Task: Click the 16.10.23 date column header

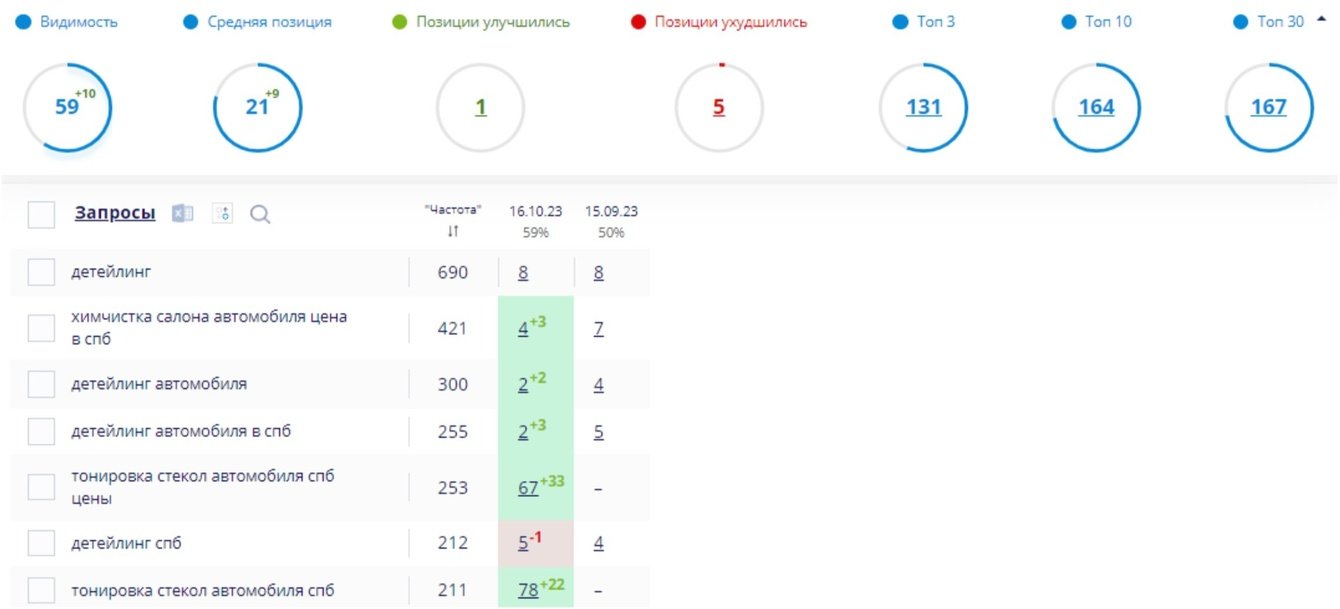Action: (535, 211)
